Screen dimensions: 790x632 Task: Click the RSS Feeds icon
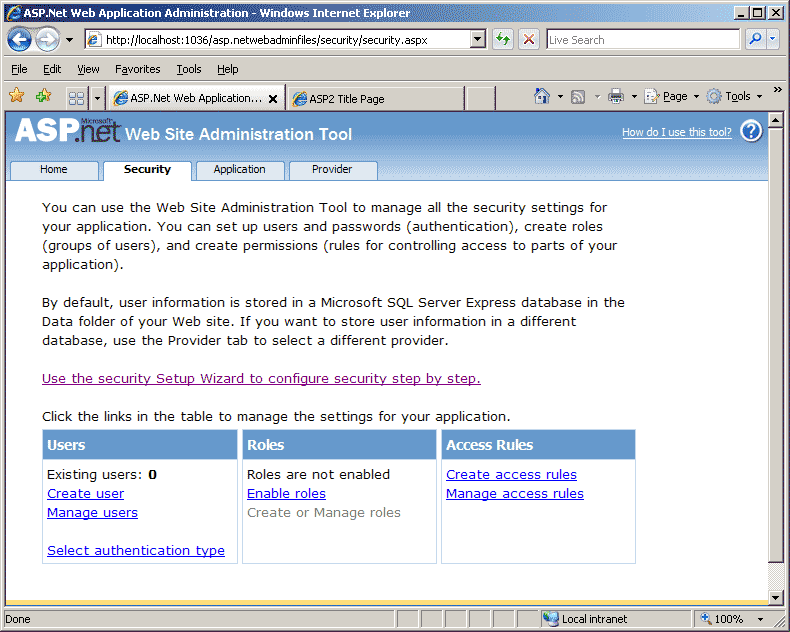tap(578, 96)
